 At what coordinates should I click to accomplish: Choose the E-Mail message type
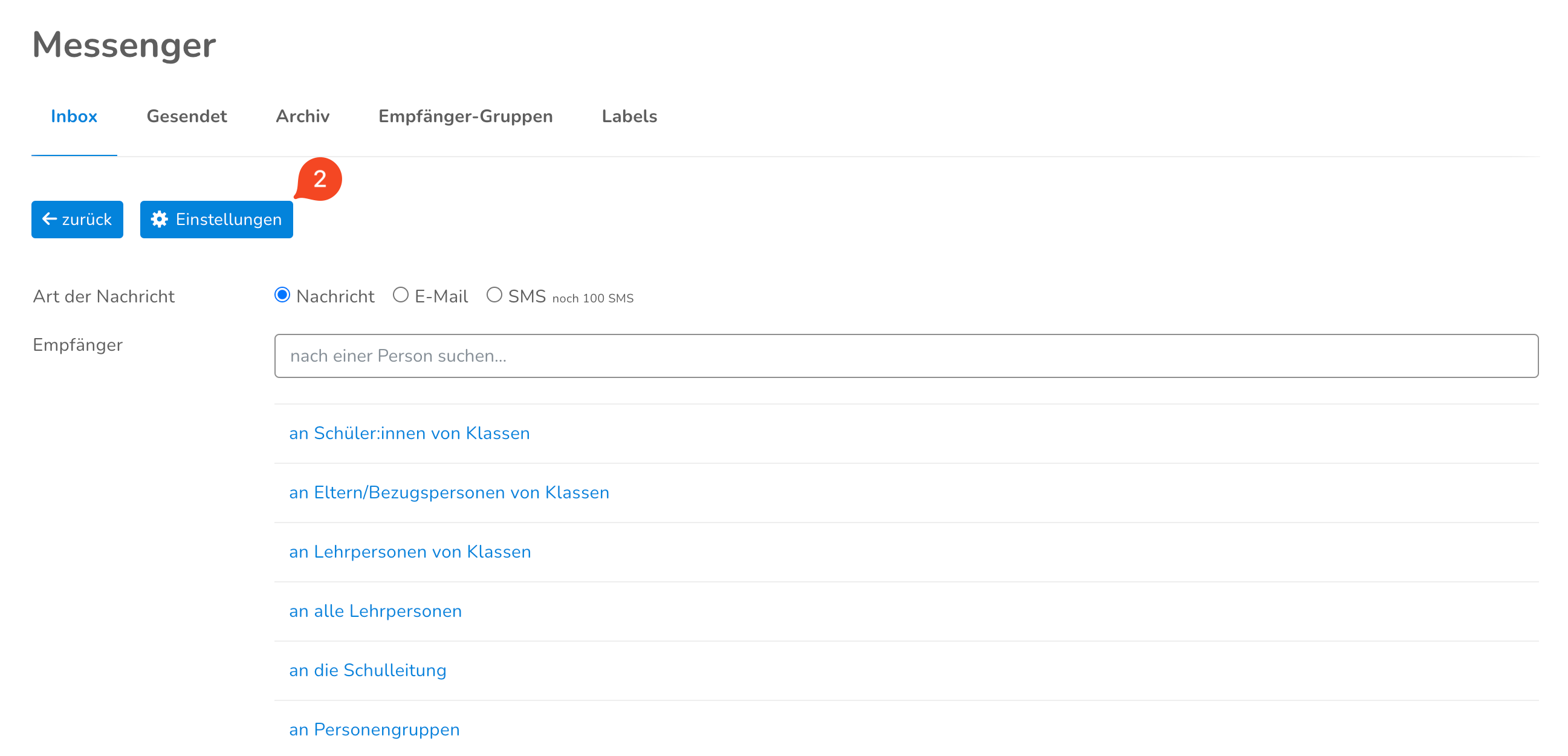[401, 296]
